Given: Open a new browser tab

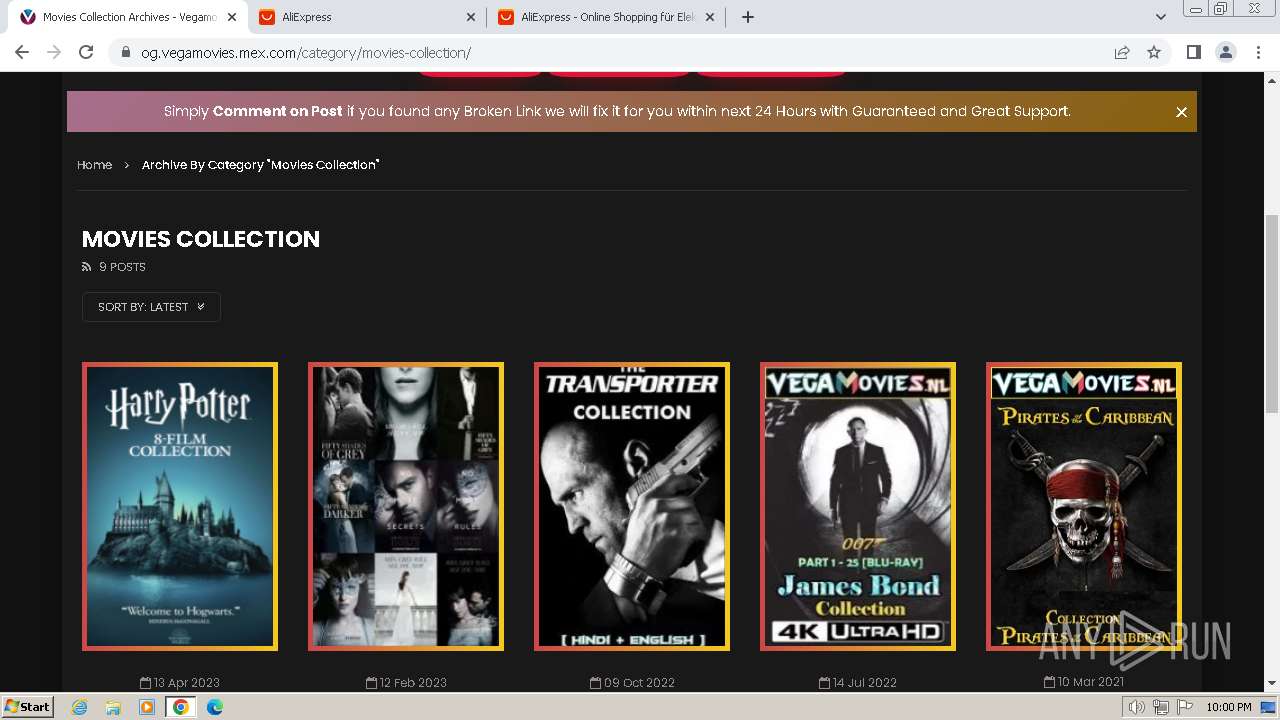Looking at the screenshot, I should click(747, 17).
